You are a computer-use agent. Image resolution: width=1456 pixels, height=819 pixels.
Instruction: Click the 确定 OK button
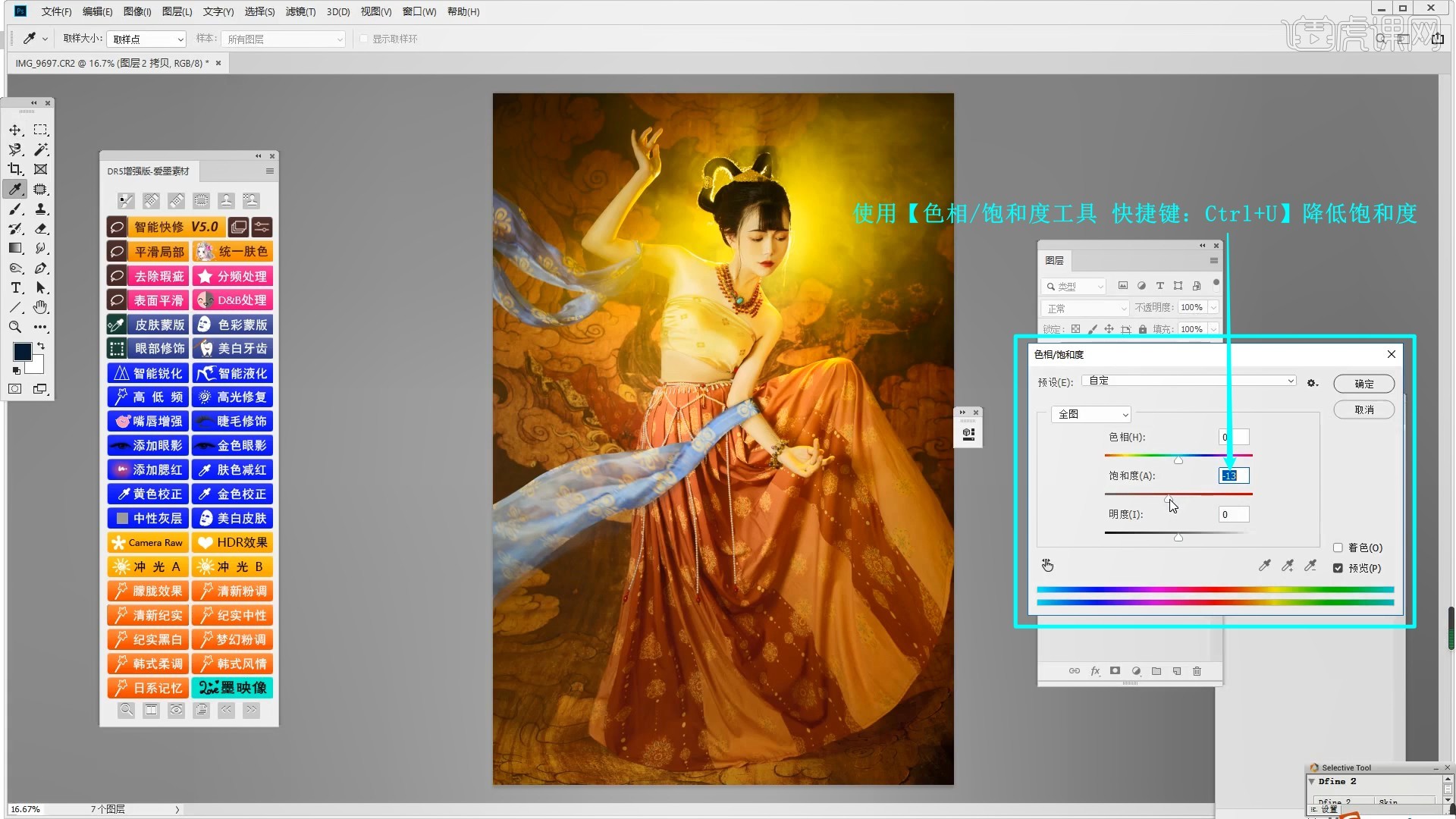click(1363, 384)
